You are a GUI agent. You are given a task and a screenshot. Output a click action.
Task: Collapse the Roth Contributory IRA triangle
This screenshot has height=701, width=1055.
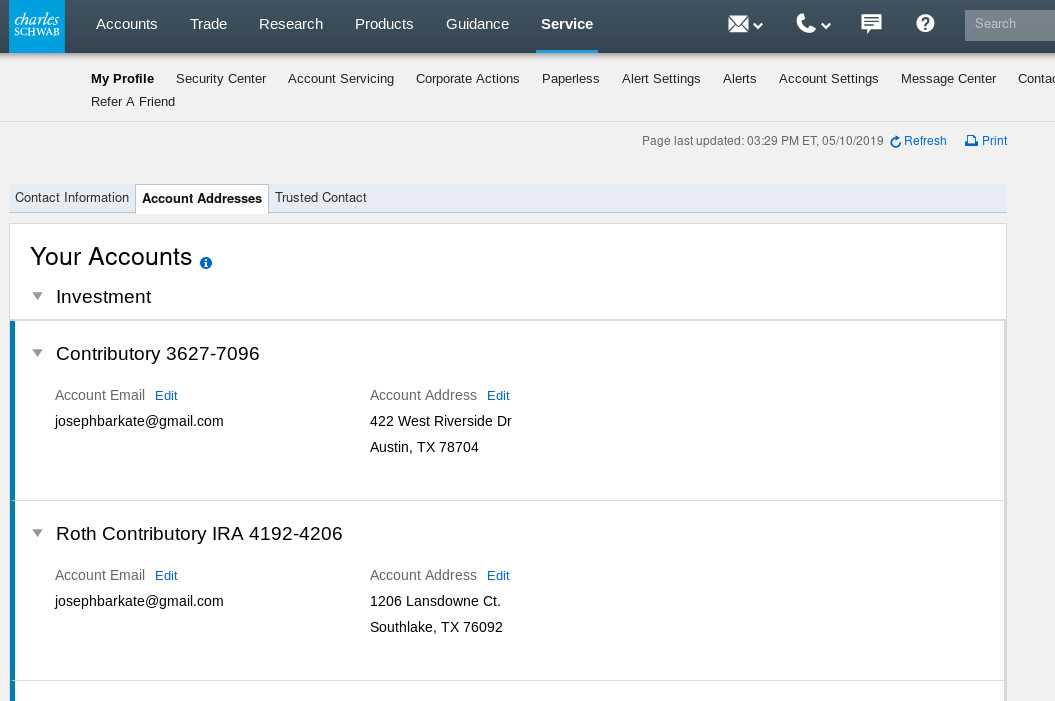tap(38, 533)
